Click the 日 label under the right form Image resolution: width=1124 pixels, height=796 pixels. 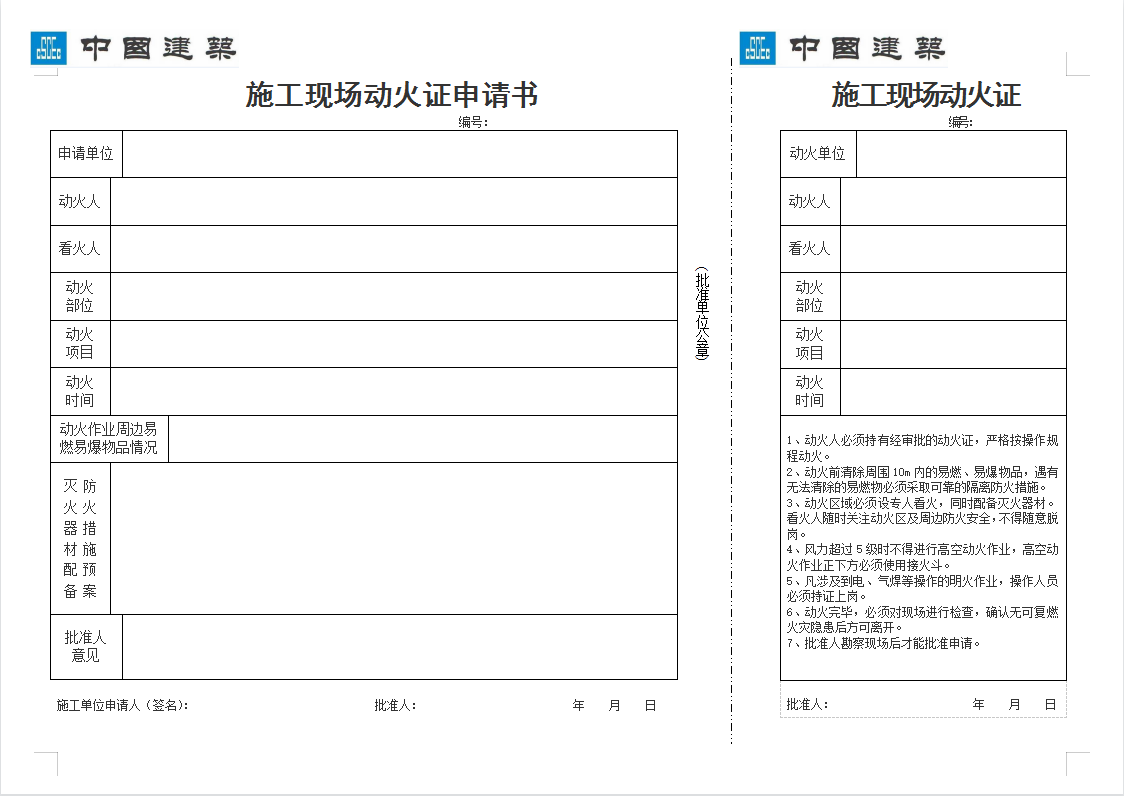[x=1050, y=704]
